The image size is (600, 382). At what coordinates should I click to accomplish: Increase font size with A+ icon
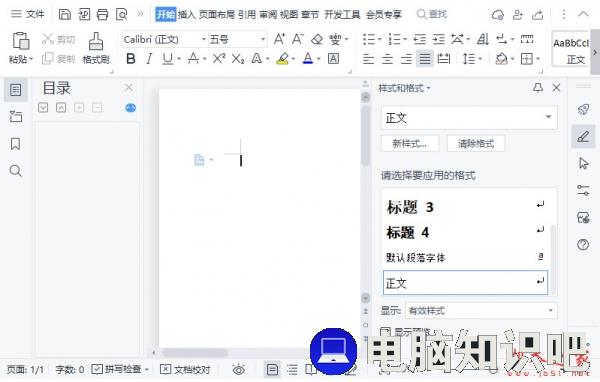(279, 39)
